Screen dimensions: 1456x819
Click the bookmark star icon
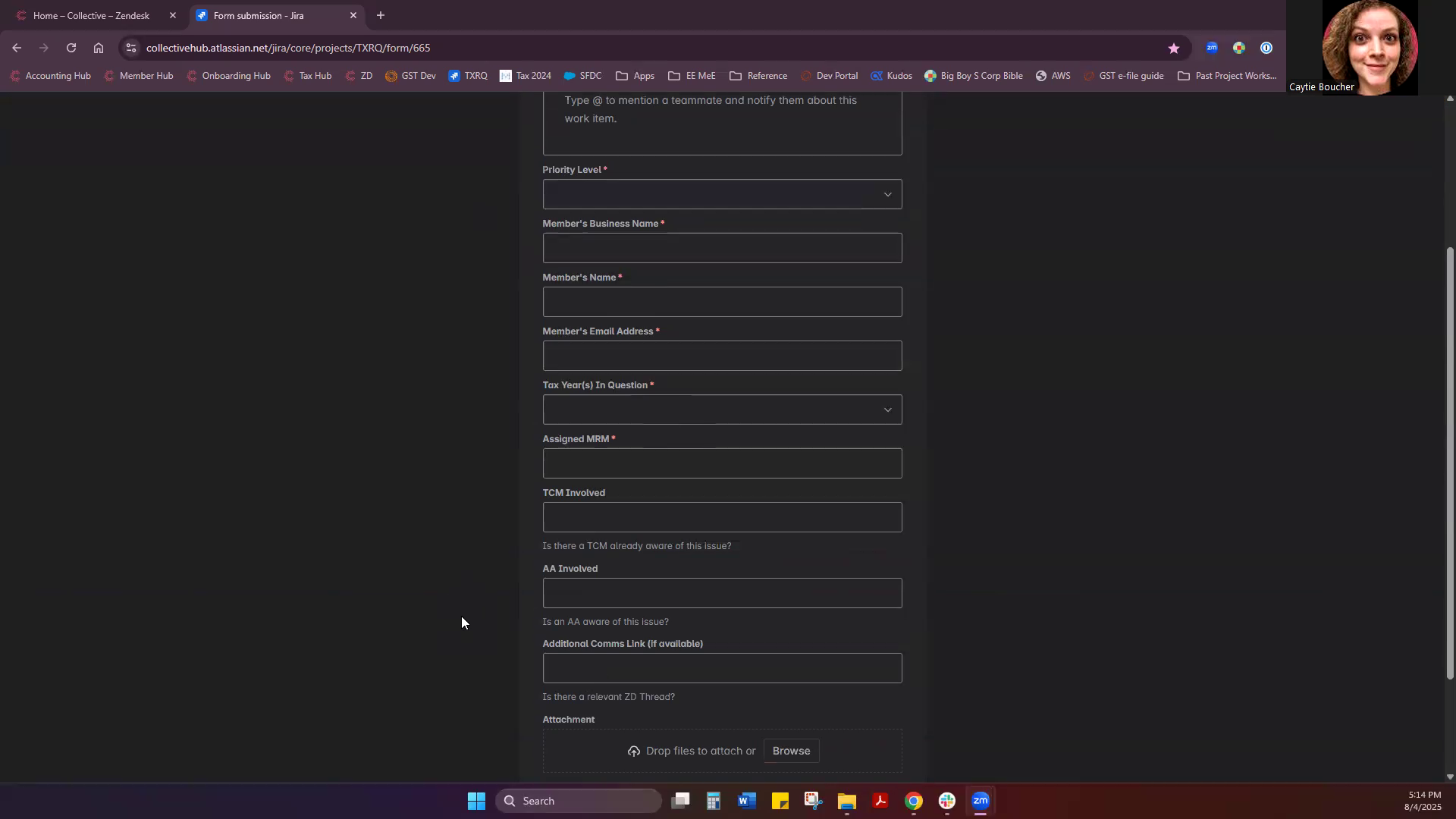click(x=1174, y=48)
